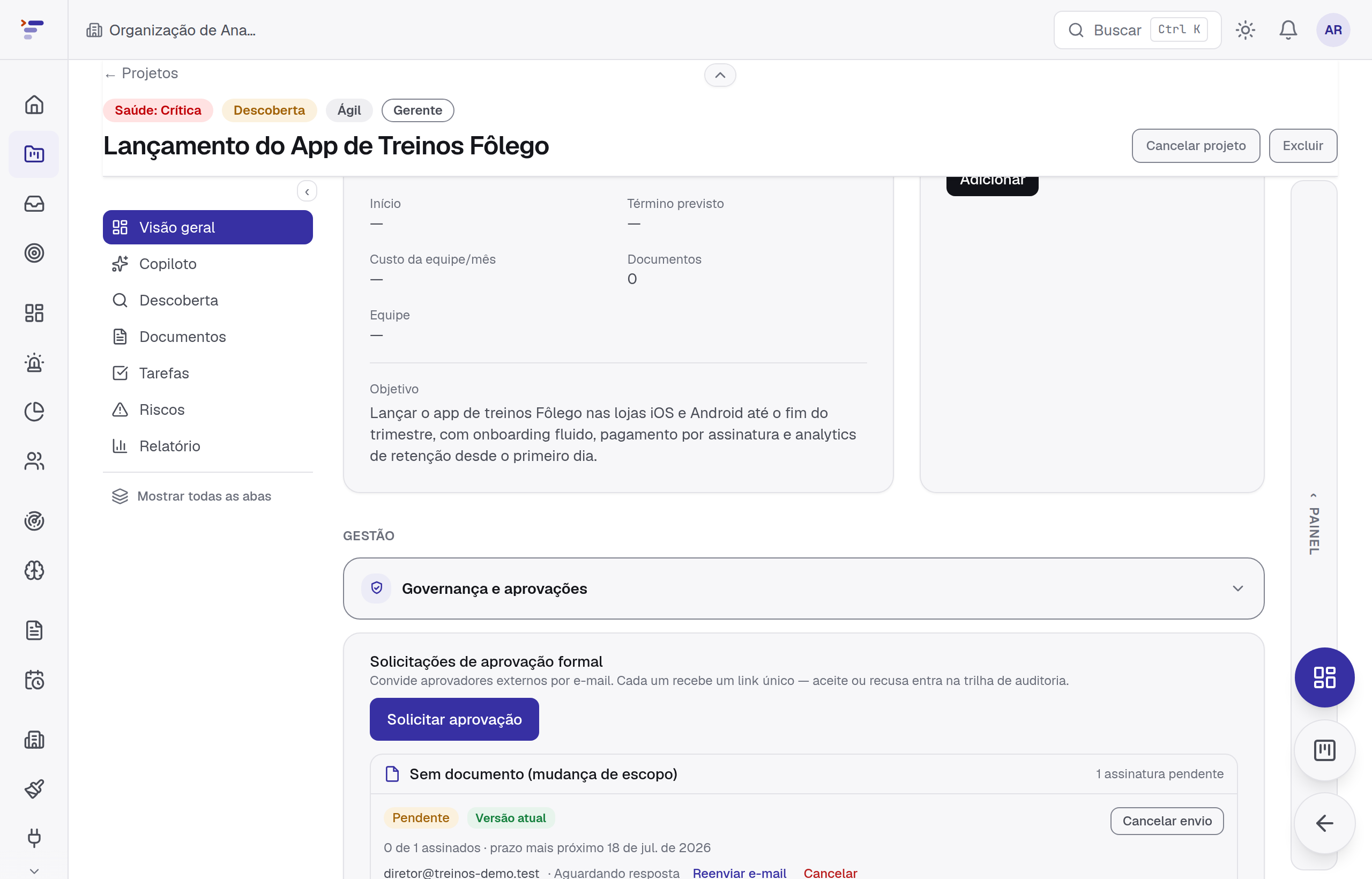Open the calendar clock icon in sidebar
The image size is (1372, 879).
pos(34,680)
